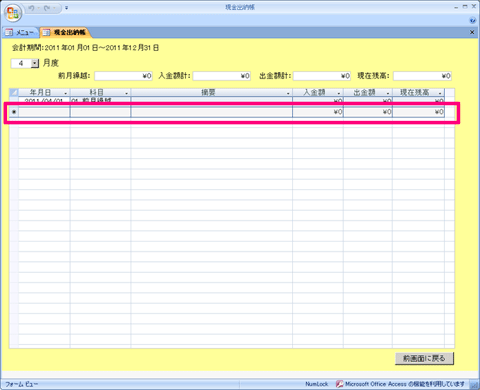Open the 入金額 column filter dropdown
Image resolution: width=480 pixels, height=390 pixels.
click(x=339, y=93)
